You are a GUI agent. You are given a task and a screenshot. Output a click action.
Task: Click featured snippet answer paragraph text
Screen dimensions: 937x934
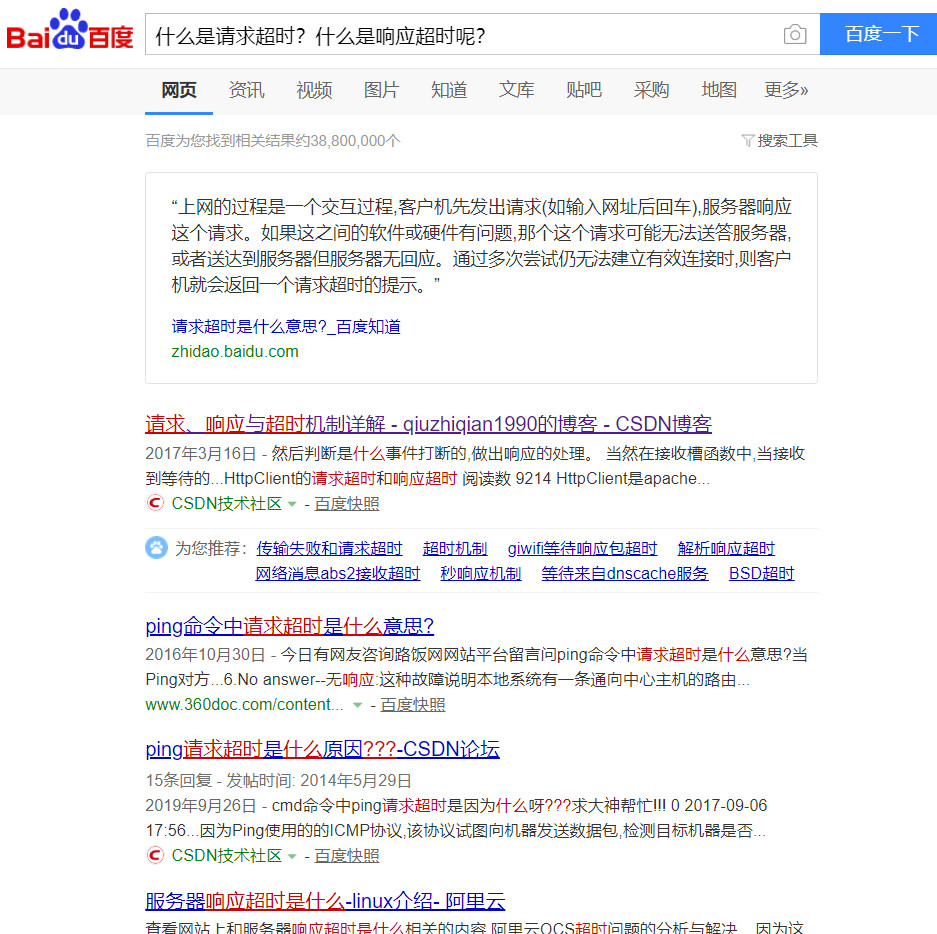click(481, 246)
